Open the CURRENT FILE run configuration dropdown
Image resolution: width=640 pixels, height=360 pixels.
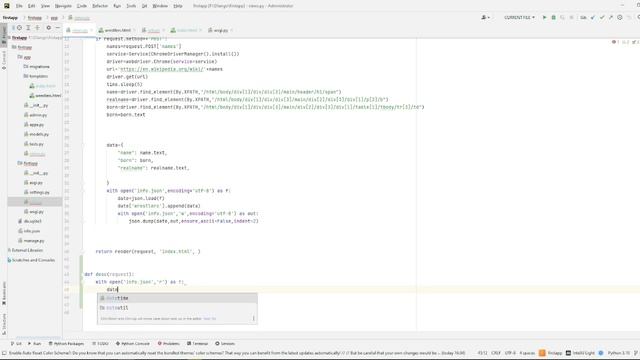pyautogui.click(x=519, y=18)
